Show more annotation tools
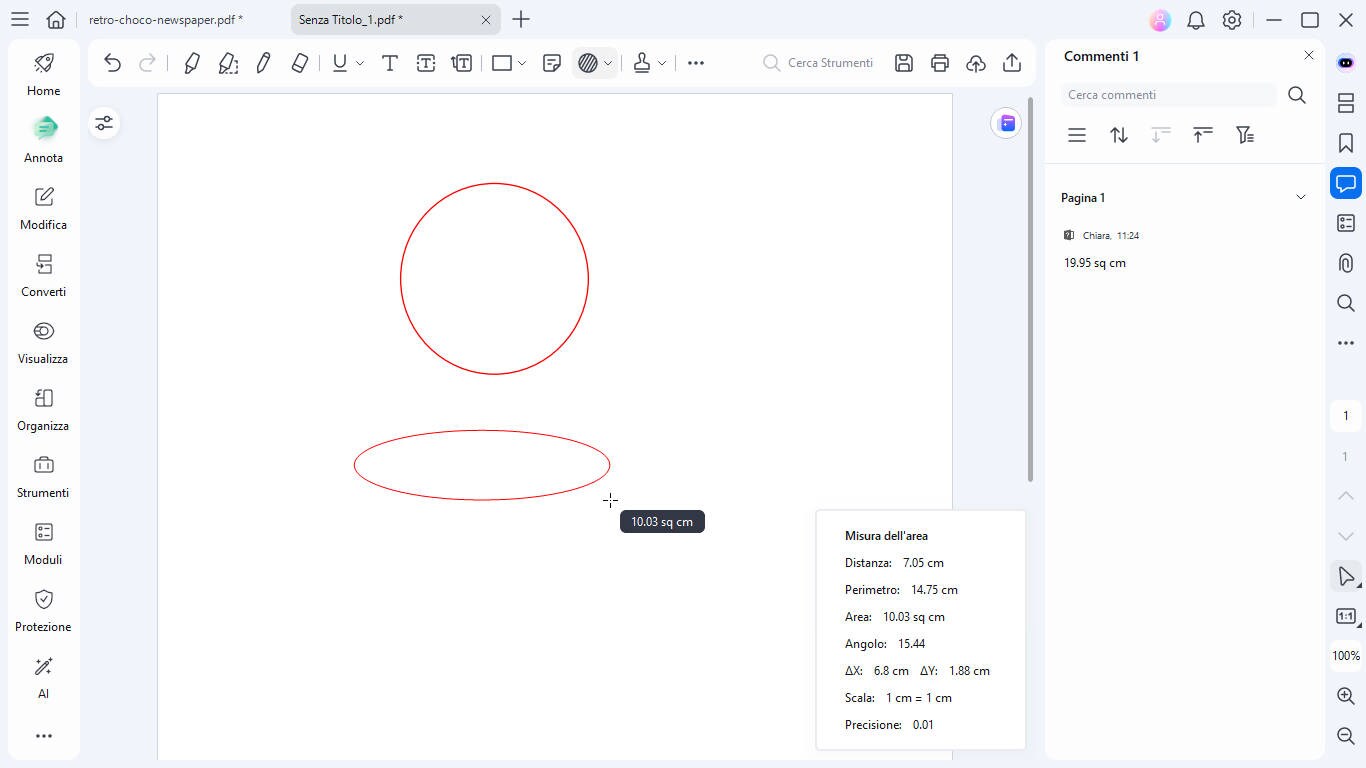Viewport: 1366px width, 768px height. point(696,63)
